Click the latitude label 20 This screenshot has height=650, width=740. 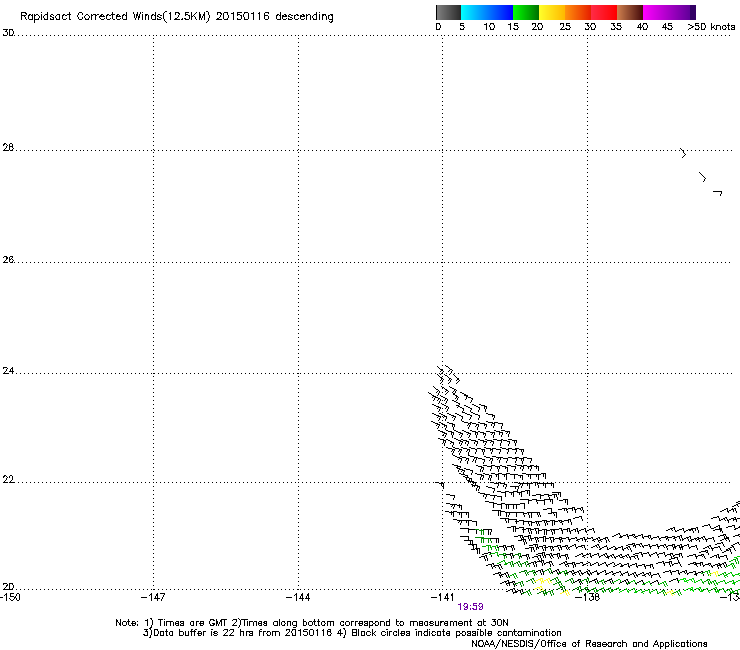click(x=8, y=587)
